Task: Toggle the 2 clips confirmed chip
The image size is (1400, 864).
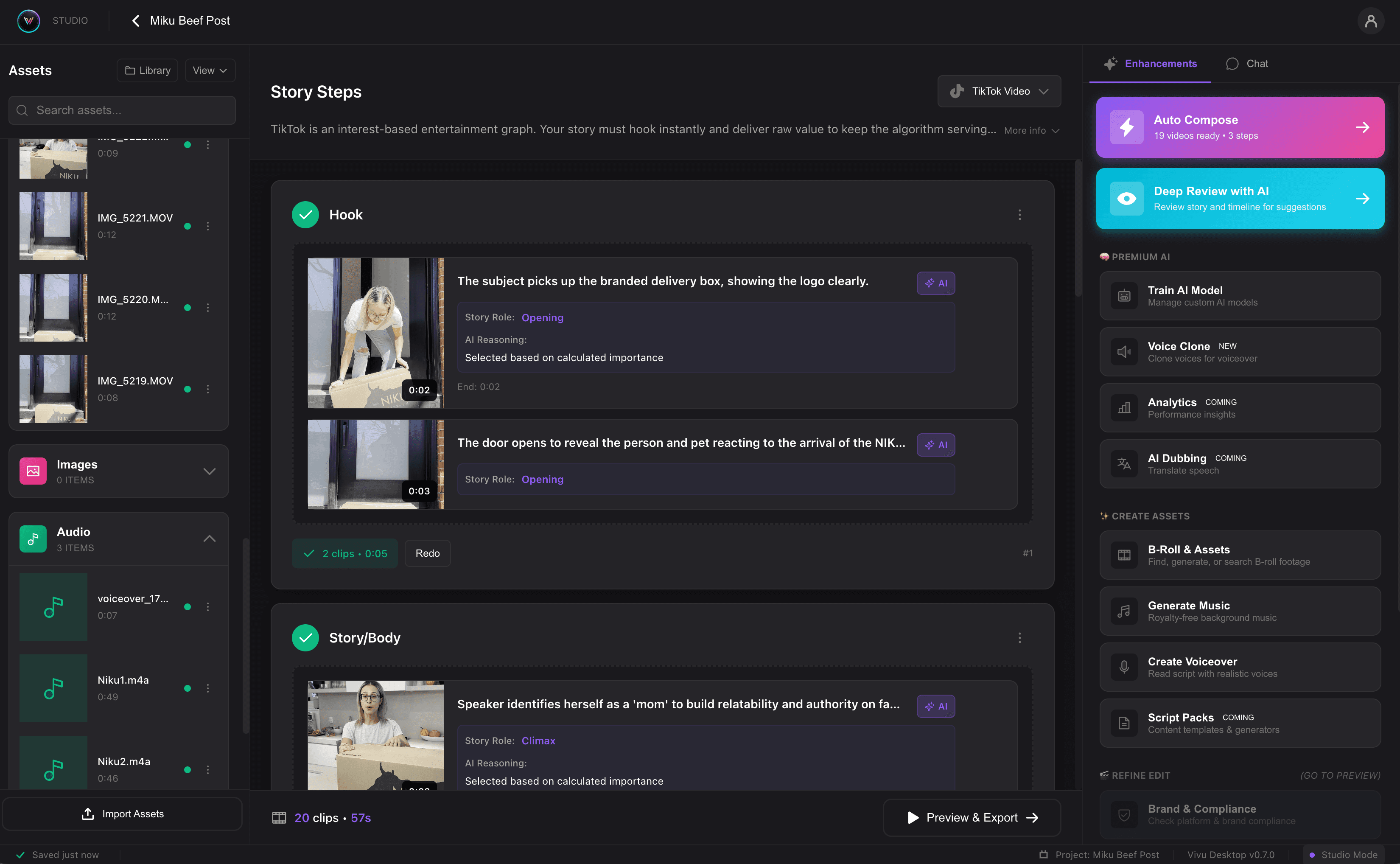Action: coord(345,553)
